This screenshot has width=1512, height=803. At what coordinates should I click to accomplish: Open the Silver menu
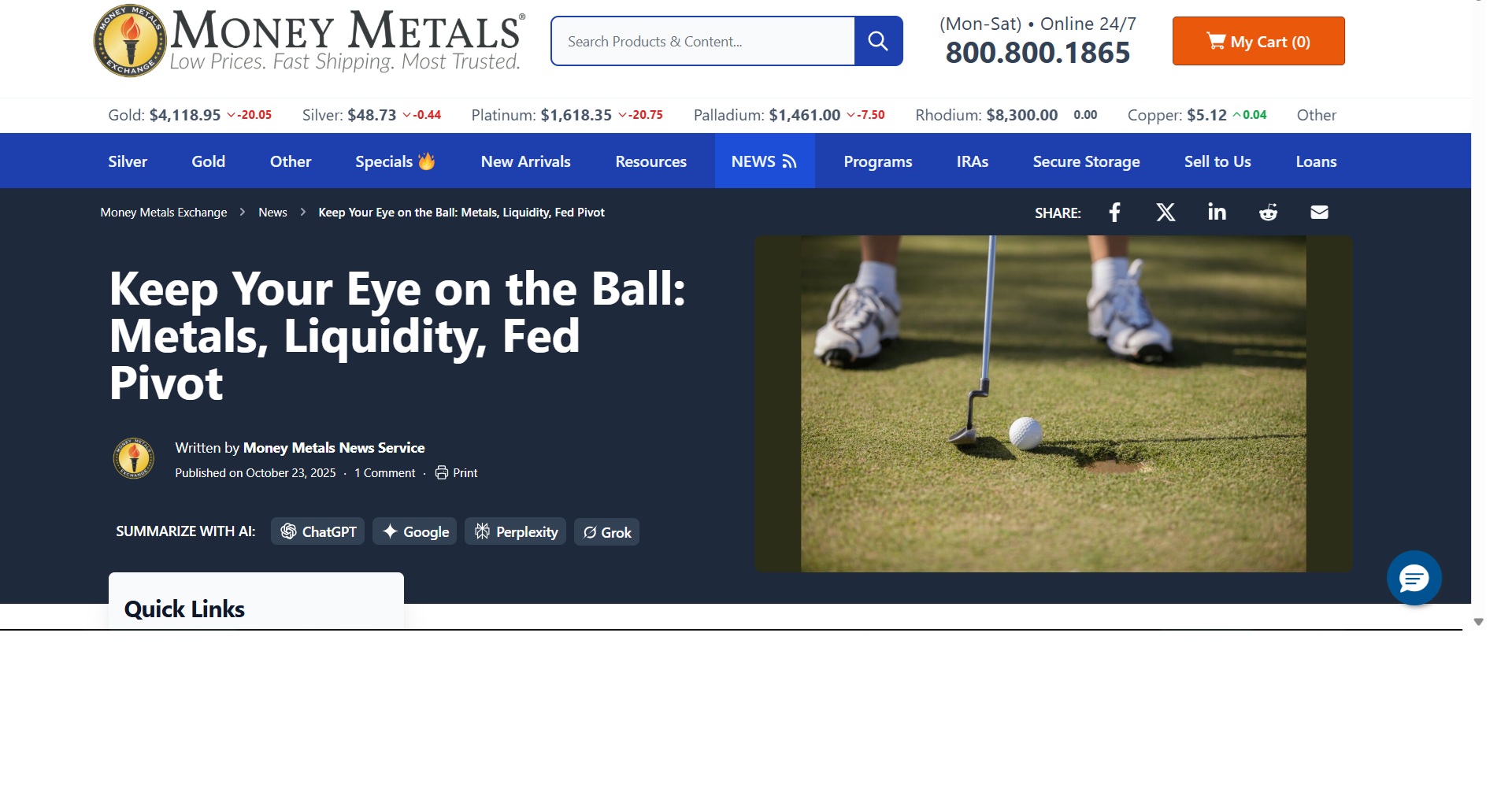(128, 161)
